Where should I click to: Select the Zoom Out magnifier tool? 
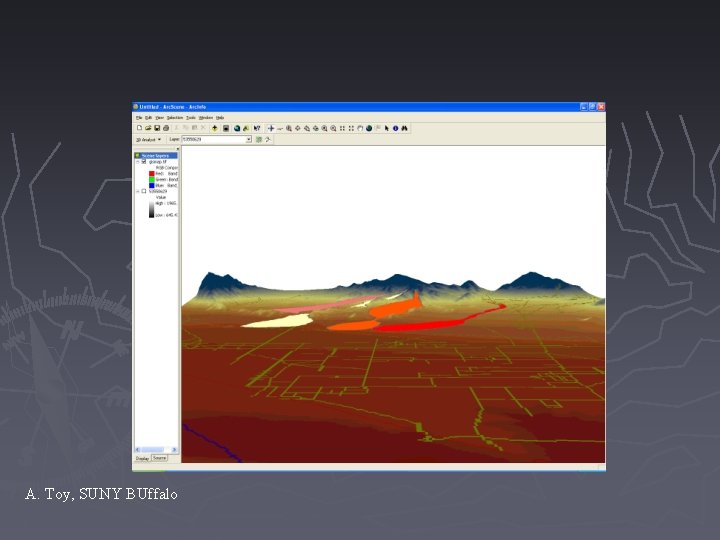pyautogui.click(x=333, y=128)
